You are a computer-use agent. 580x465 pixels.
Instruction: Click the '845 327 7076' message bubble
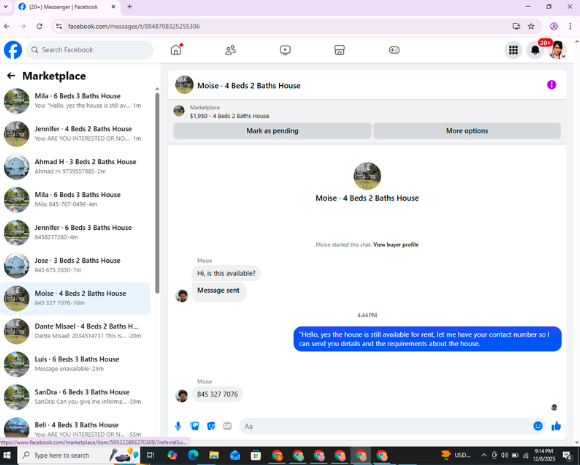tap(218, 394)
